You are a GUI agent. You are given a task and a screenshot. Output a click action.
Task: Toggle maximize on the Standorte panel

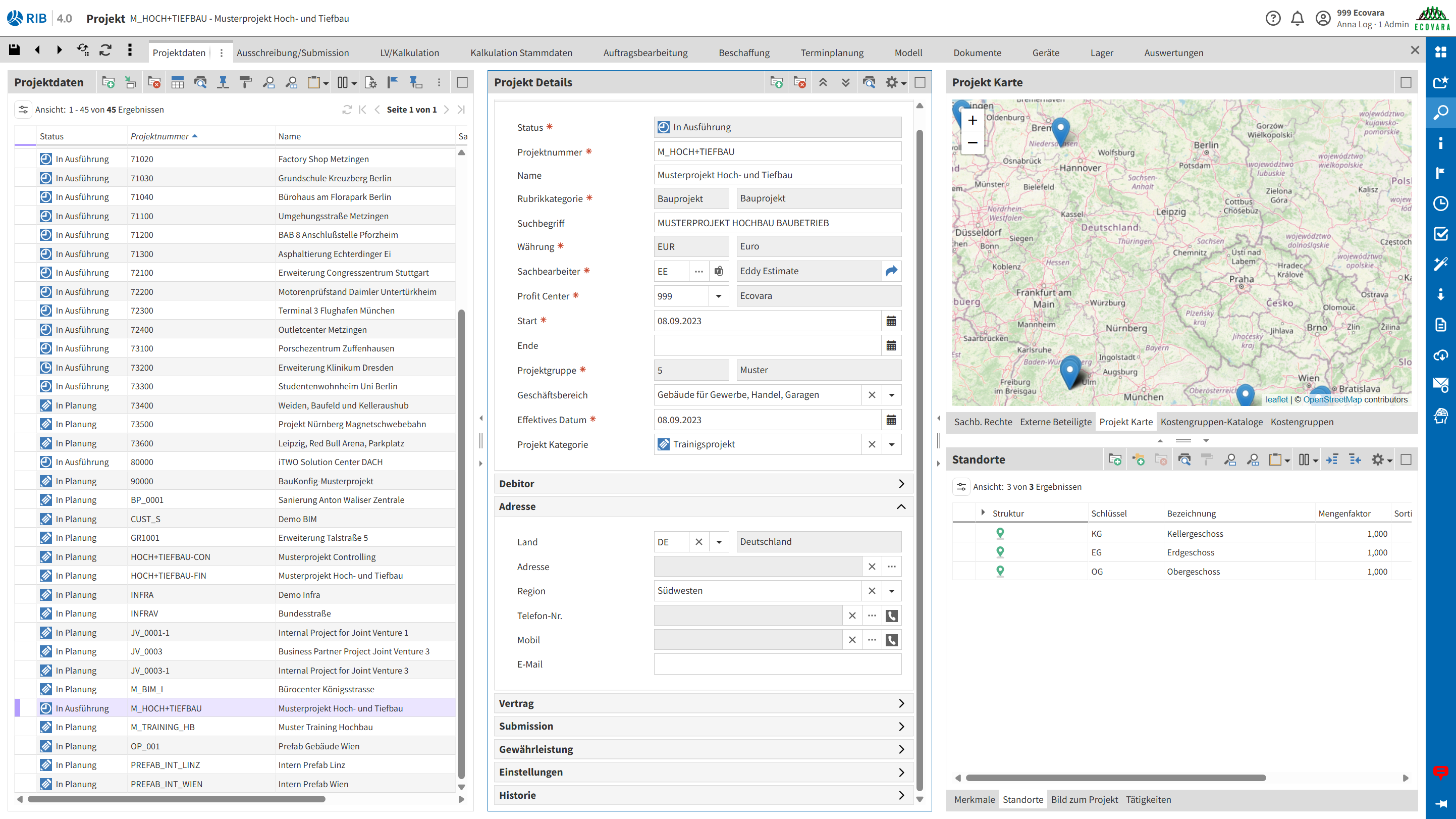click(1406, 460)
